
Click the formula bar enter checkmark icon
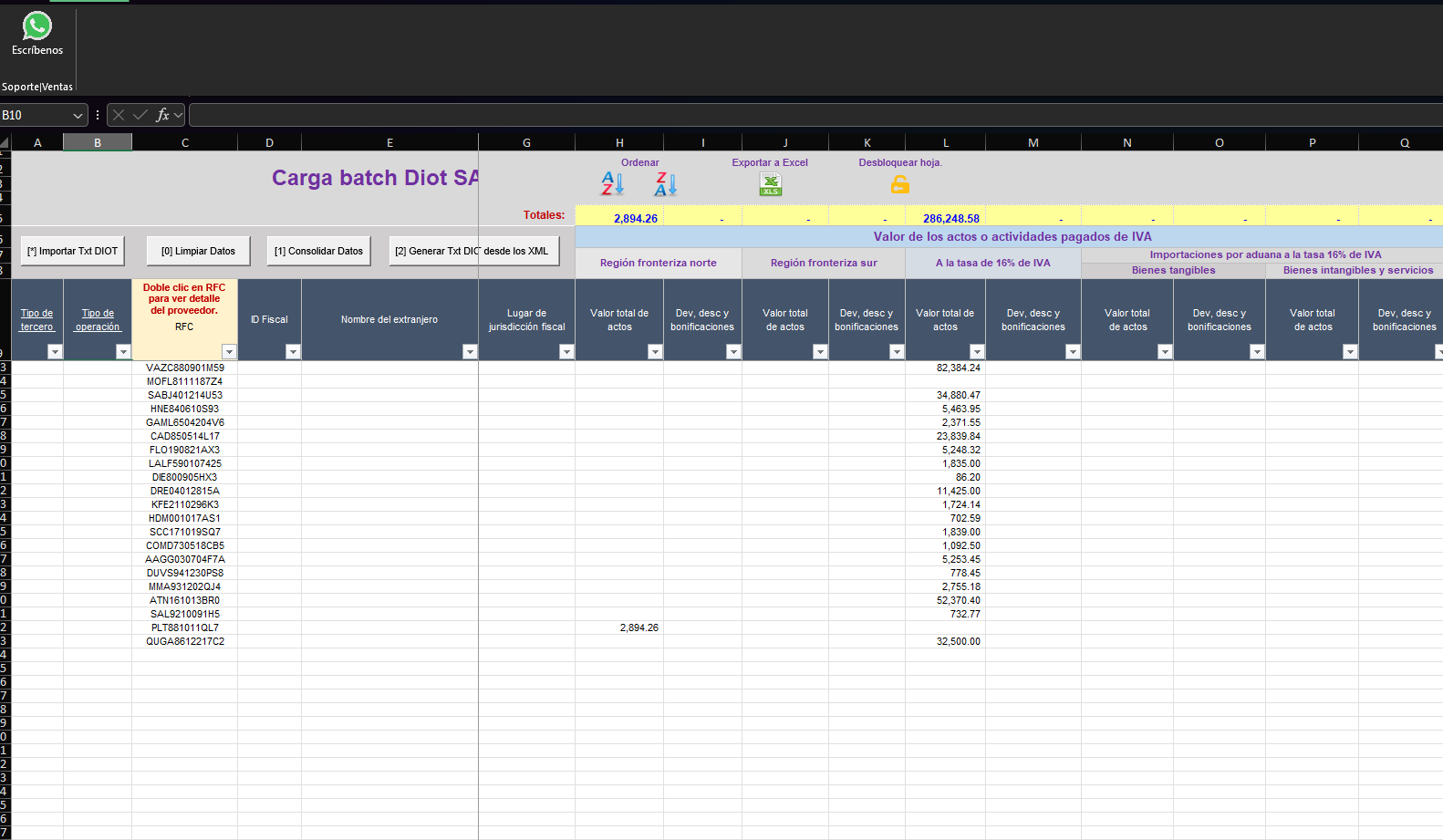tap(140, 115)
